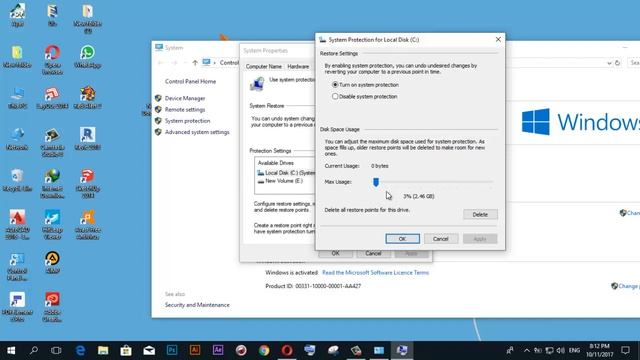This screenshot has height=360, width=640.
Task: Click the Max Usage slider handle
Action: pyautogui.click(x=376, y=182)
